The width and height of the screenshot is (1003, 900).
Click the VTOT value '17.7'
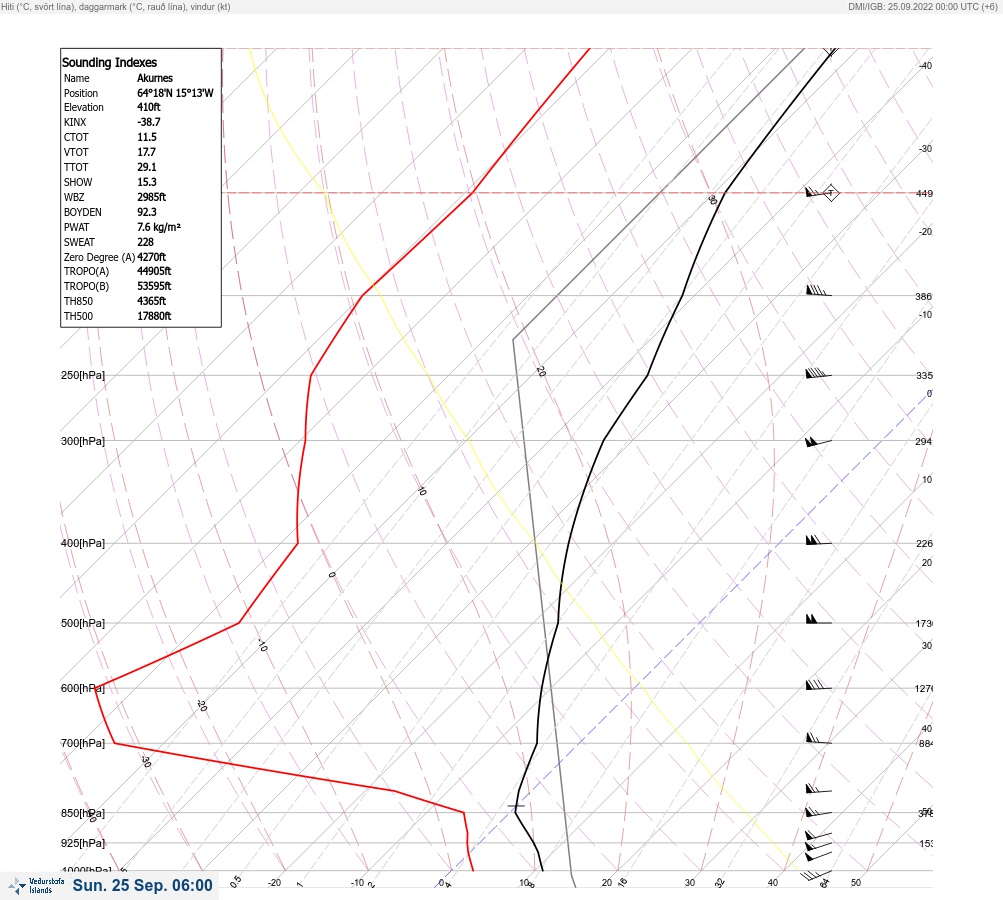point(146,152)
